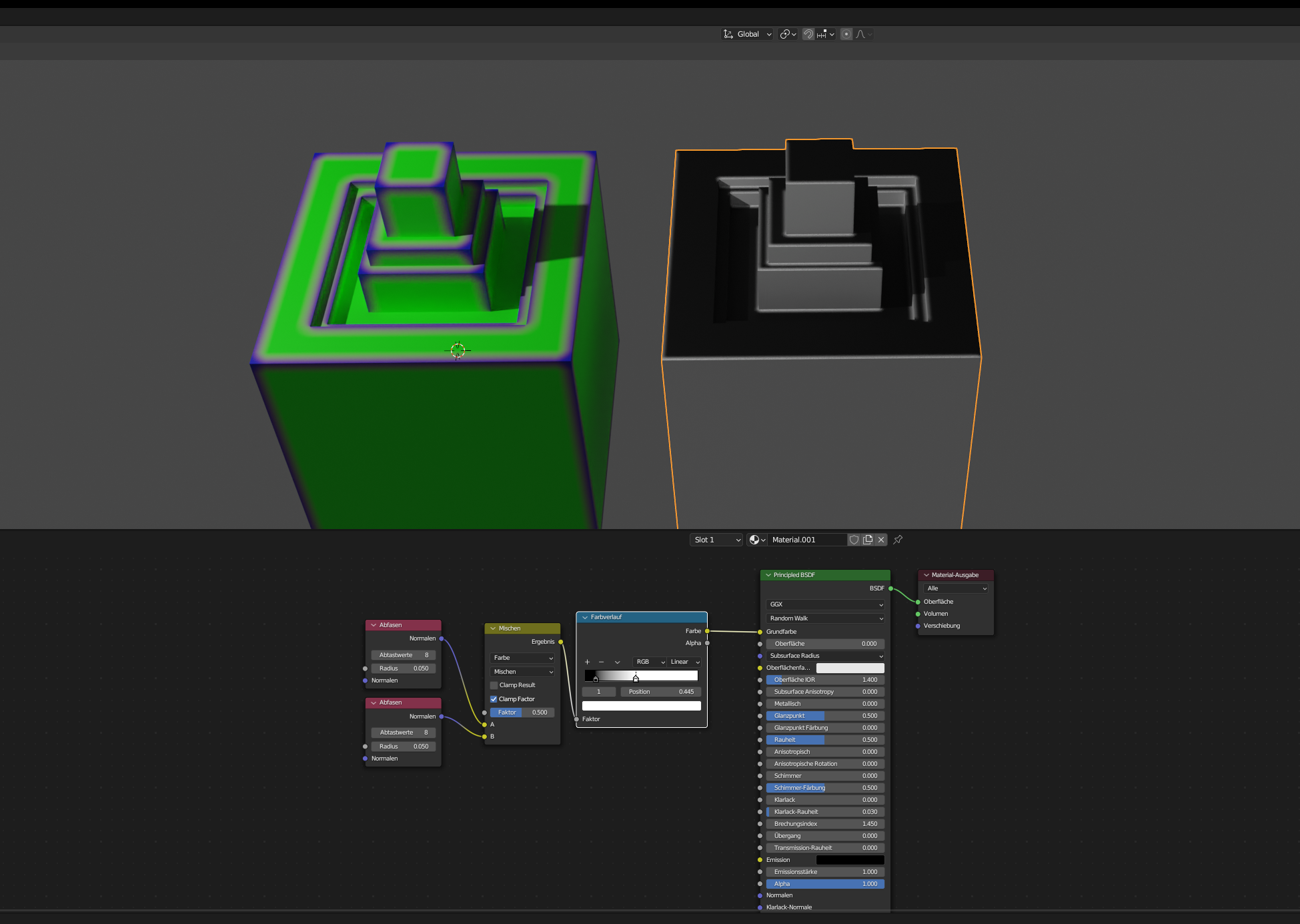Click the Emission black color swatch

tap(850, 860)
